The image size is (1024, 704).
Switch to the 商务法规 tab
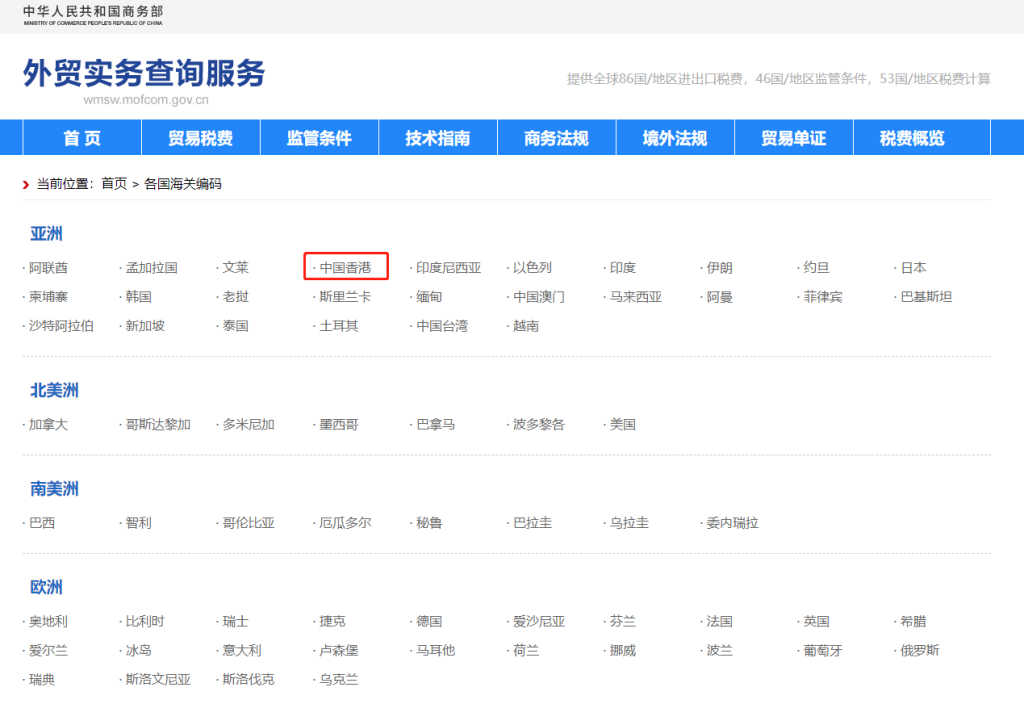tap(556, 138)
